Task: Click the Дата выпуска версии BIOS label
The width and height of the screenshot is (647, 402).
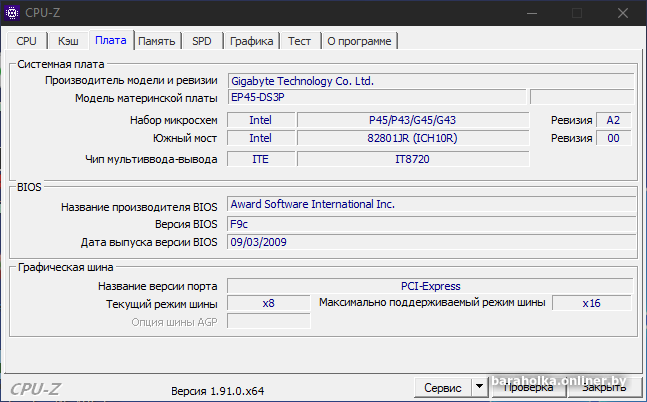Action: (149, 242)
